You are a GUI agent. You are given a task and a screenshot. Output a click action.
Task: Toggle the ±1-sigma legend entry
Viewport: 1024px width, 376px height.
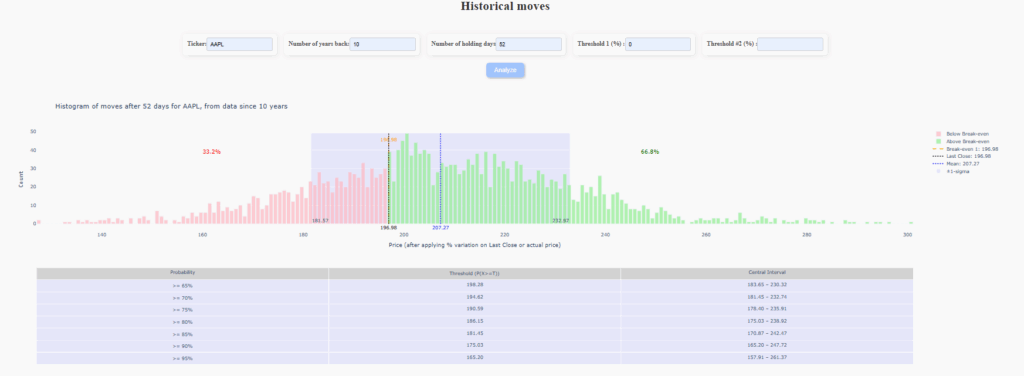point(952,171)
